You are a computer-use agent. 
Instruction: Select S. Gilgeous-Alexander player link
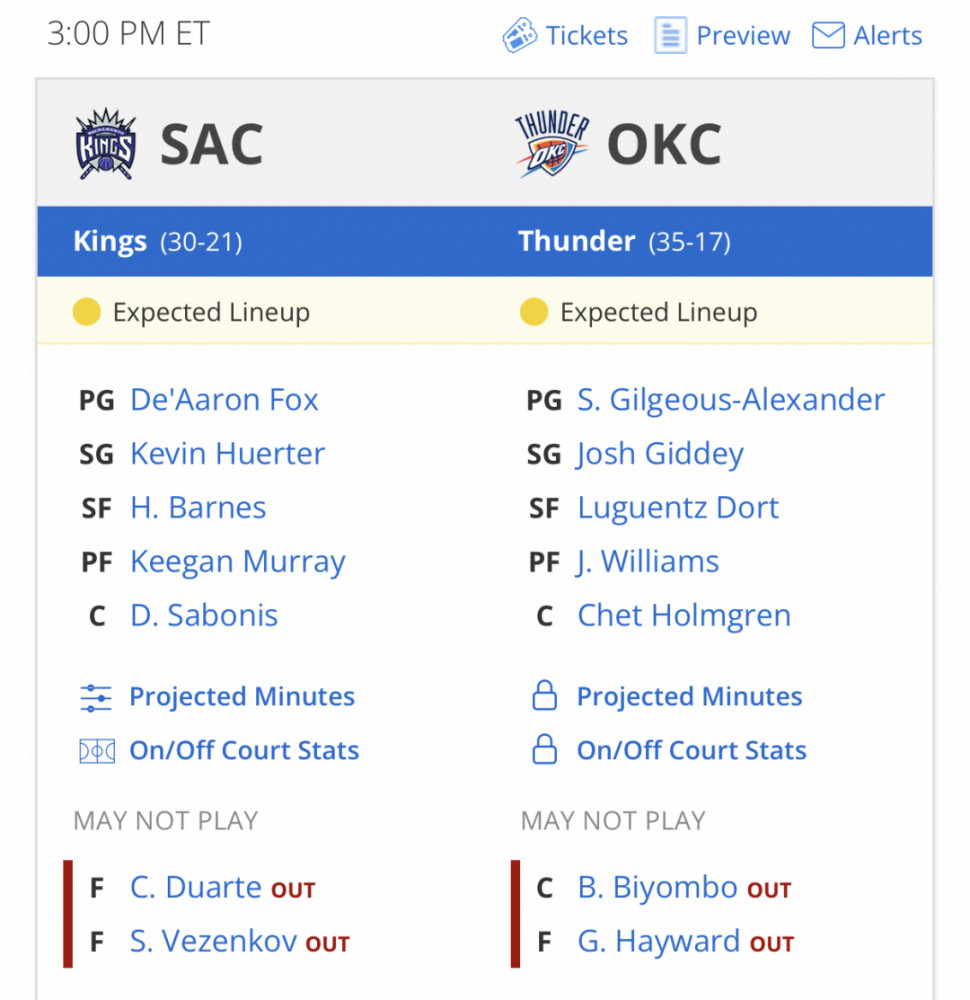pos(731,401)
